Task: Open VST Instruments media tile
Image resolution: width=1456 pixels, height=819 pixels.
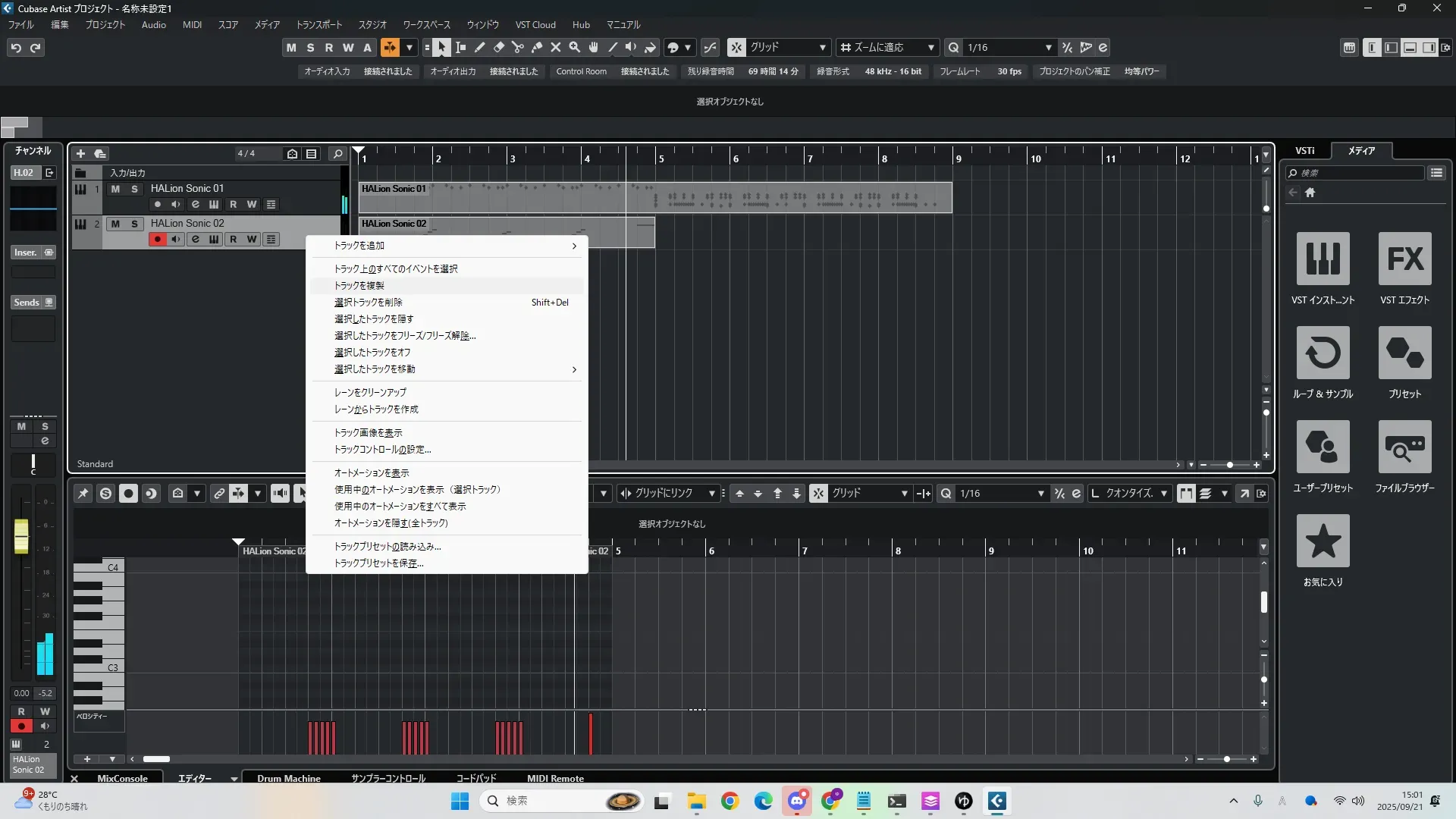Action: (1323, 259)
